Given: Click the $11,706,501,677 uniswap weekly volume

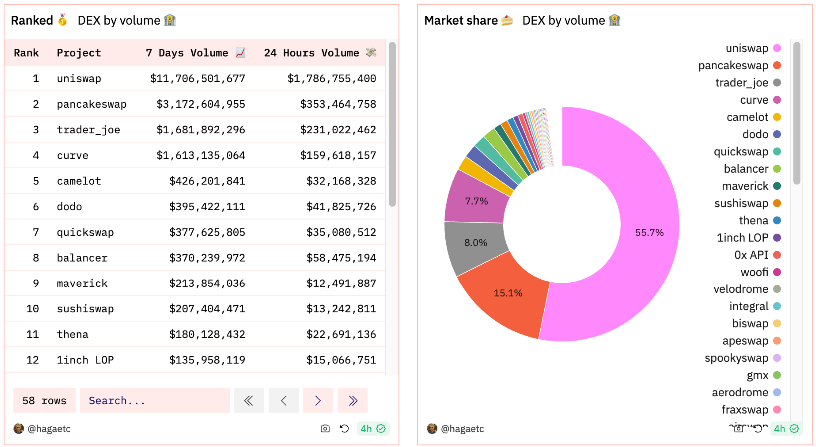Looking at the screenshot, I should (198, 79).
